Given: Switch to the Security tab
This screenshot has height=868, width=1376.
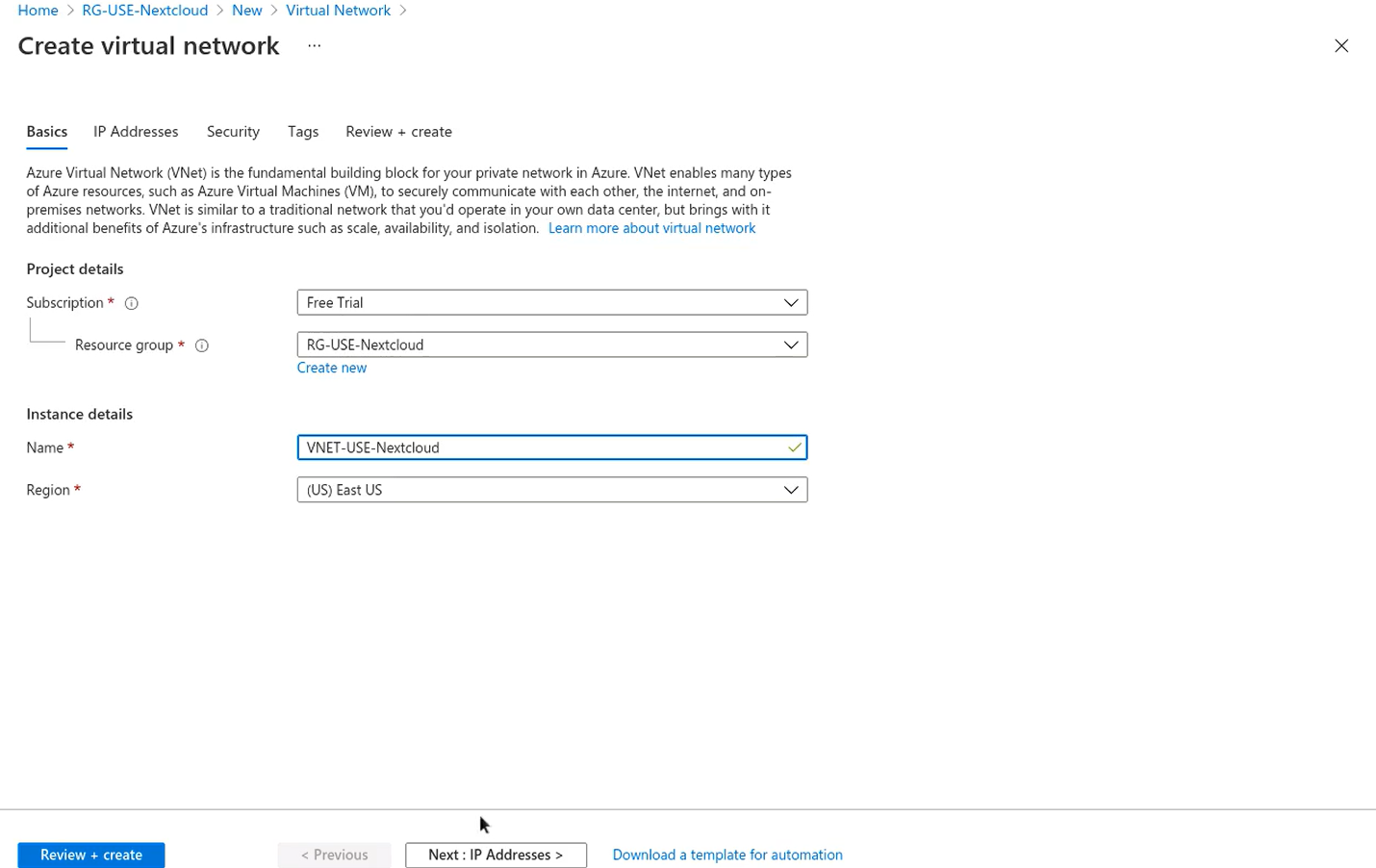Looking at the screenshot, I should (233, 132).
